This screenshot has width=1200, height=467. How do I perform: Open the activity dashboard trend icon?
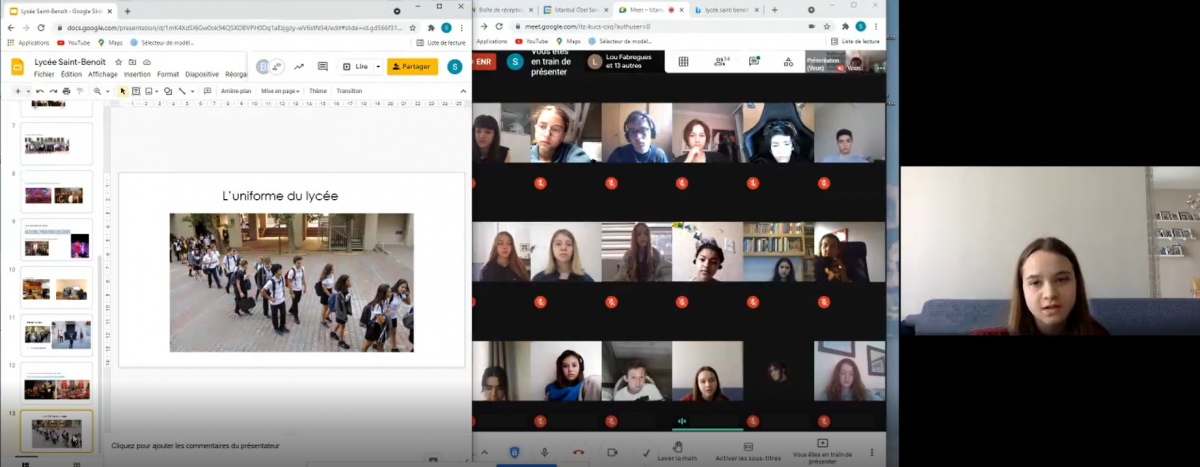298,66
